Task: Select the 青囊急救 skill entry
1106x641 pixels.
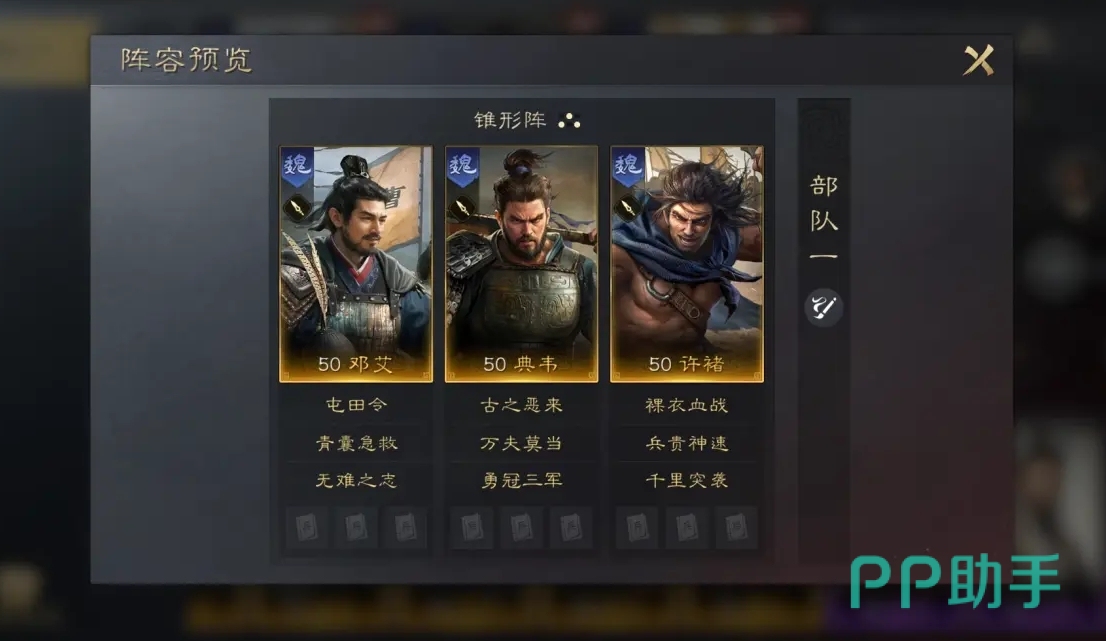Action: click(x=356, y=443)
